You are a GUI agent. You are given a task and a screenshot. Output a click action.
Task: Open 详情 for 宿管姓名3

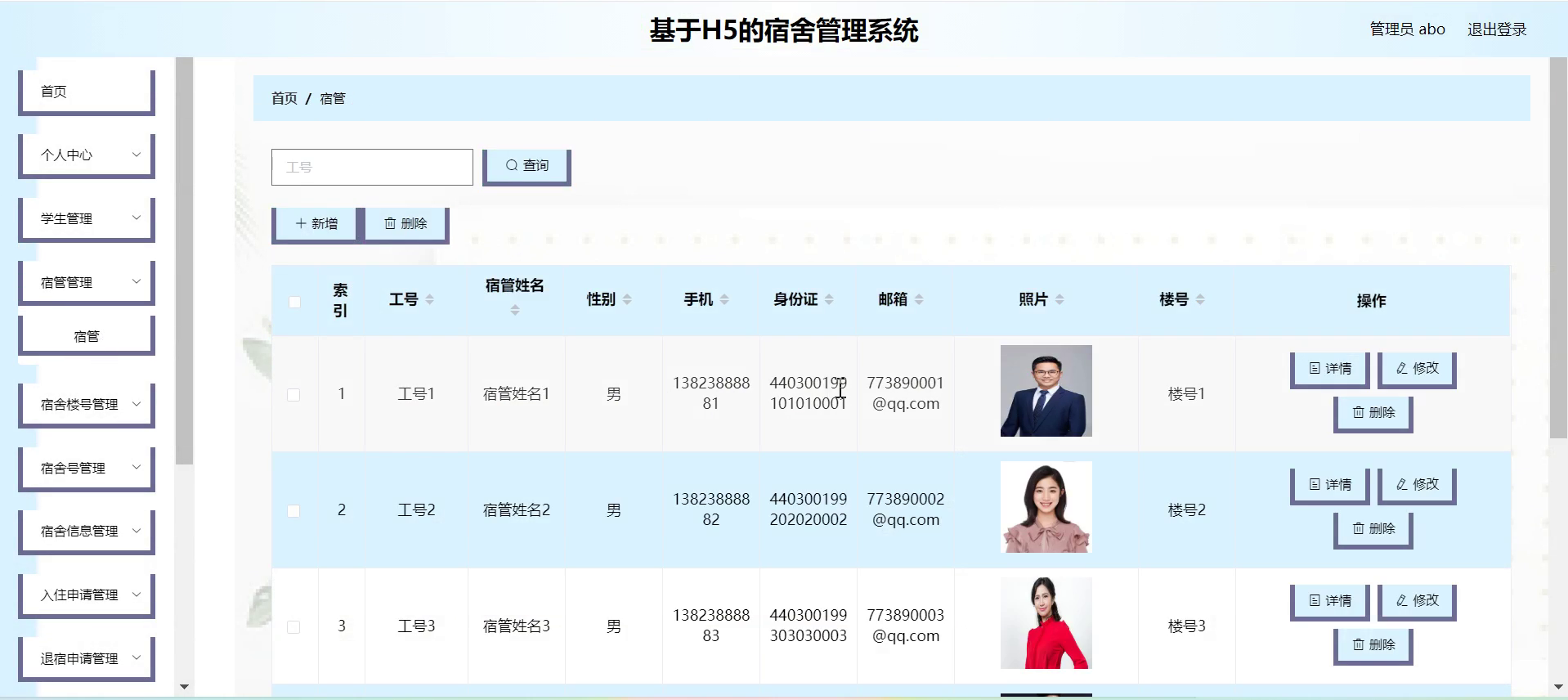click(1331, 601)
